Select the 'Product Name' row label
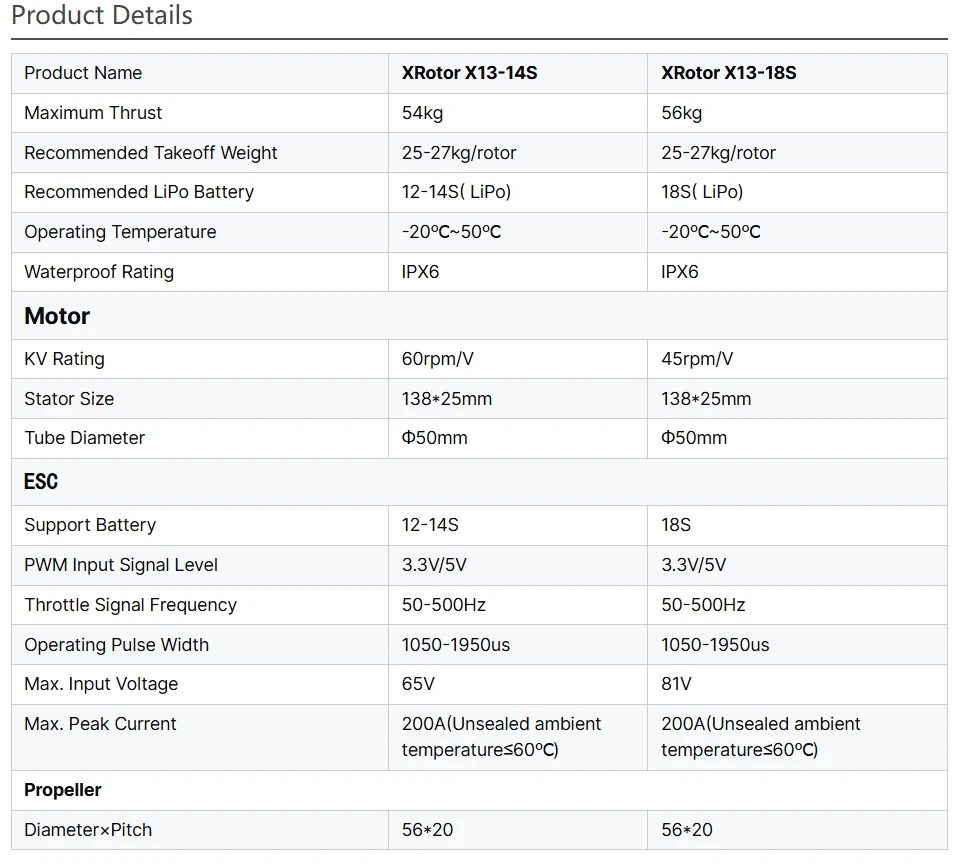This screenshot has width=975, height=867. click(83, 73)
